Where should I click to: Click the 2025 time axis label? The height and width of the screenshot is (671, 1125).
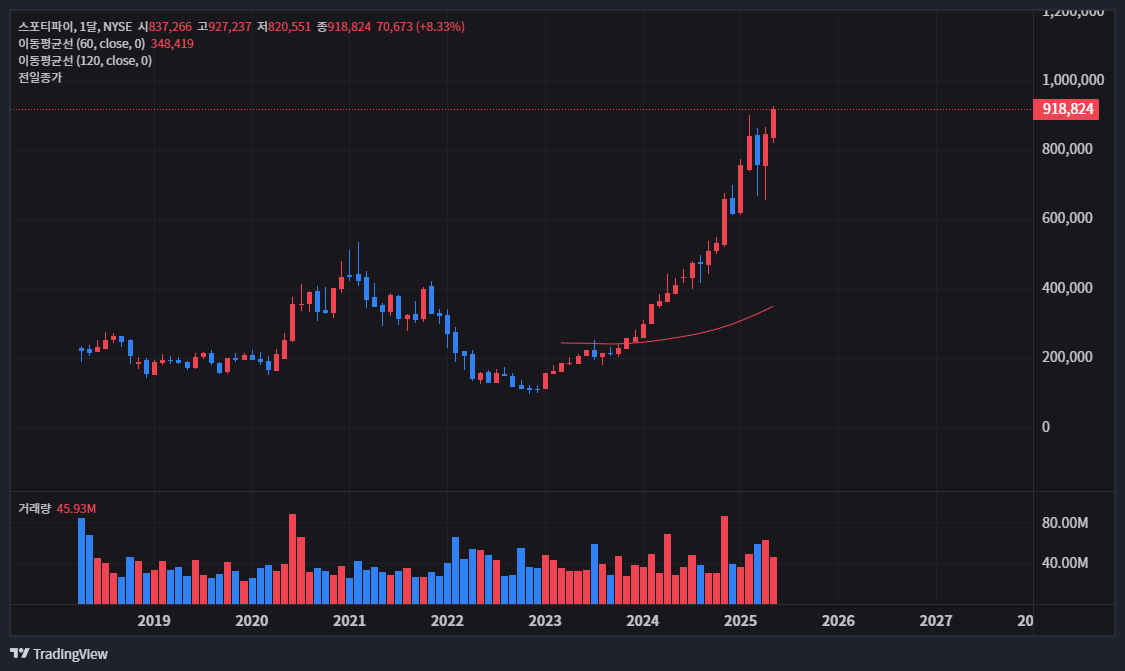[x=740, y=621]
